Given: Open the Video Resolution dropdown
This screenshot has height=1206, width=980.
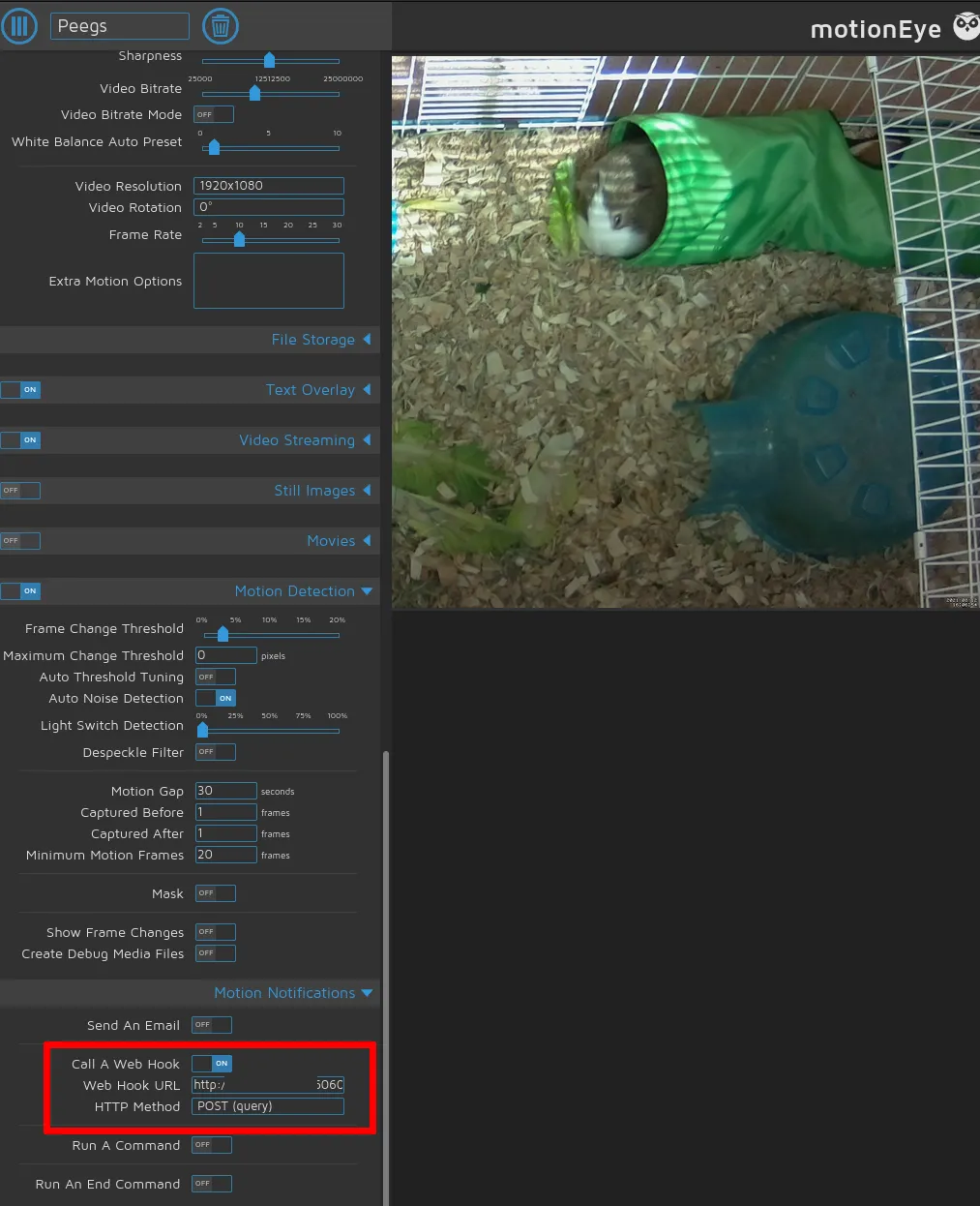Looking at the screenshot, I should (x=268, y=185).
